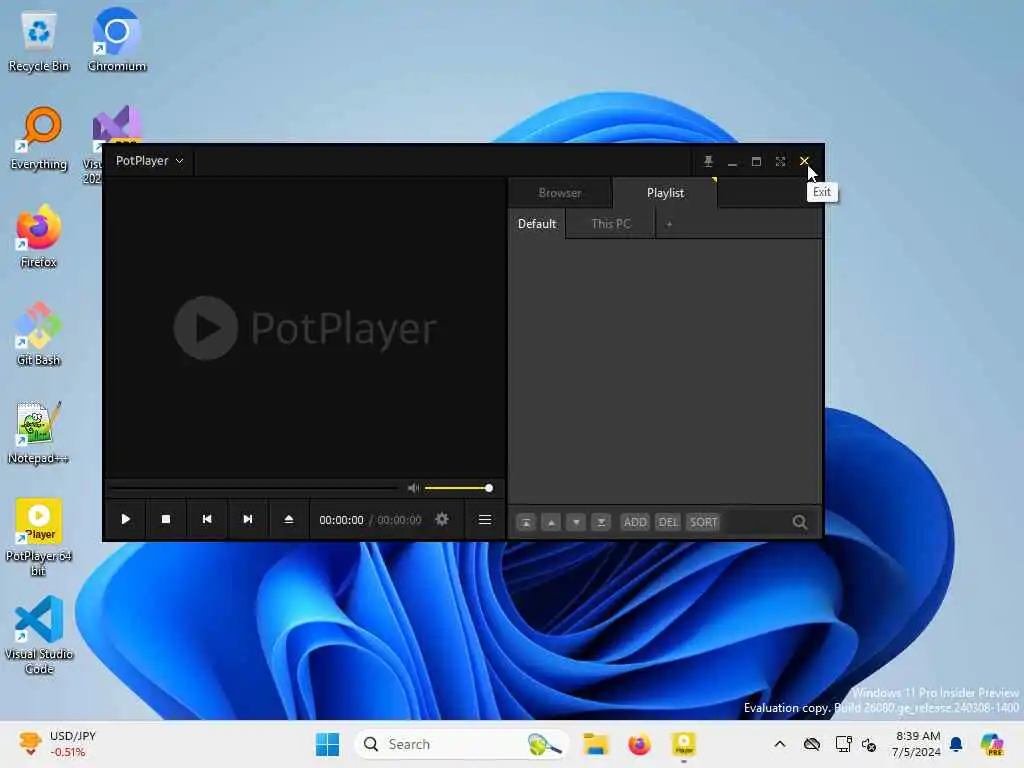Mute audio via the speaker icon
Viewport: 1024px width, 768px height.
[x=413, y=488]
